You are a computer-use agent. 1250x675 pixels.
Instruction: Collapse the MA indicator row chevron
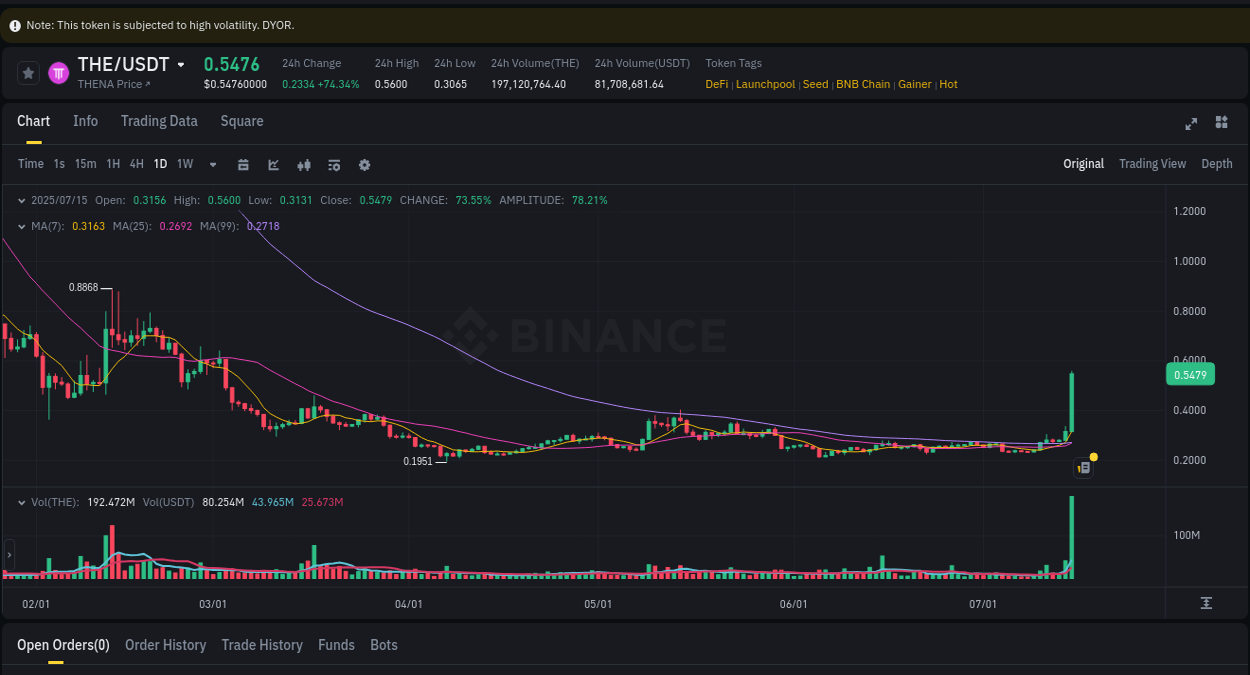(x=21, y=226)
